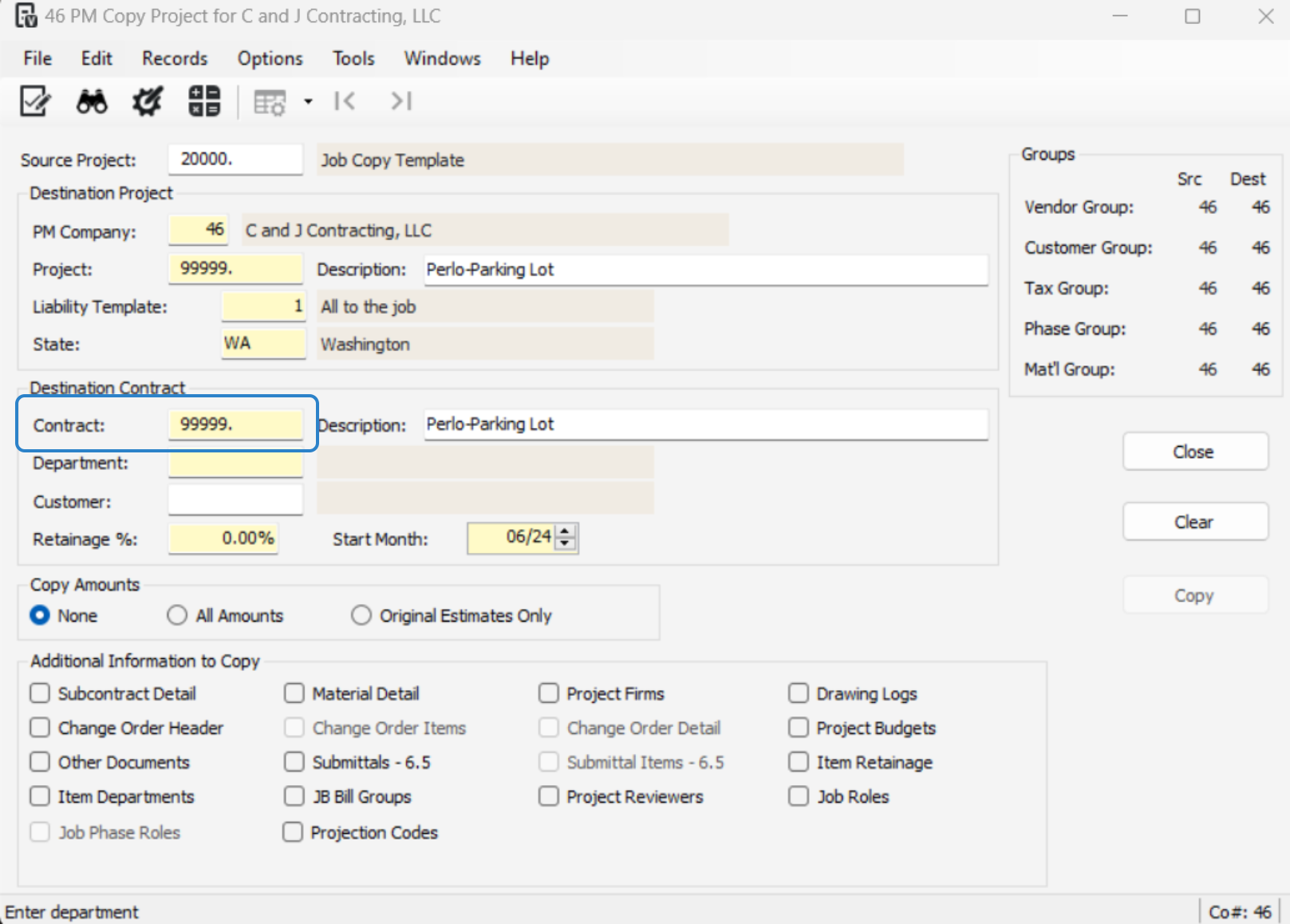Viewport: 1290px width, 924px height.
Task: Open the Records menu
Action: click(x=175, y=58)
